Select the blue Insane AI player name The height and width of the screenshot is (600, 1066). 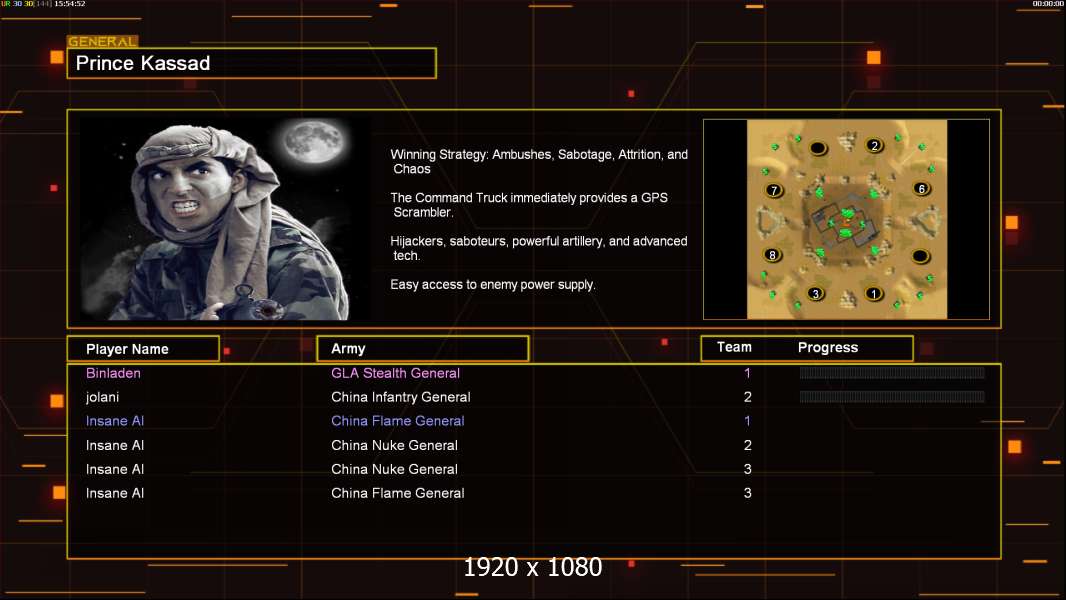115,421
